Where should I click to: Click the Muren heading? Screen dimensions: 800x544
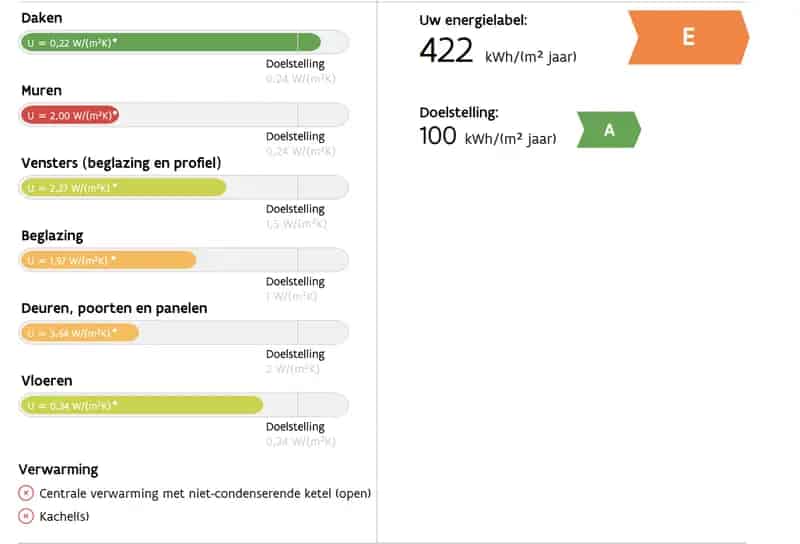click(41, 90)
